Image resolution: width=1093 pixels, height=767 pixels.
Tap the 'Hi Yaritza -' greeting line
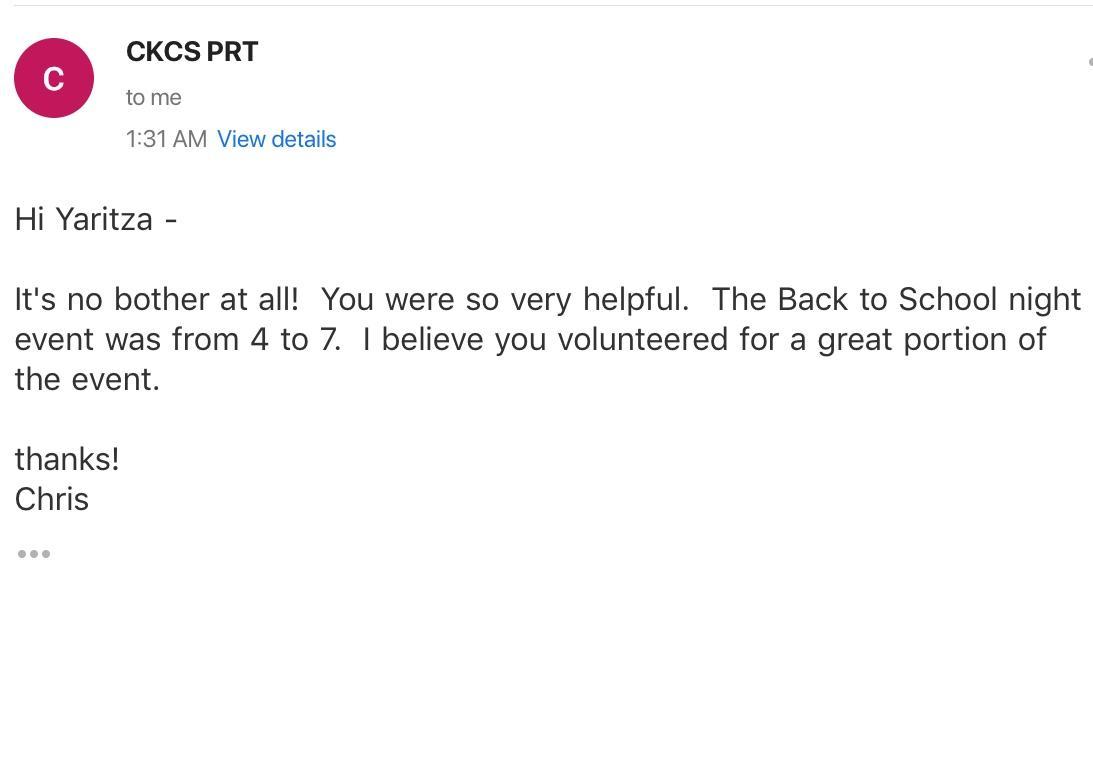point(95,219)
